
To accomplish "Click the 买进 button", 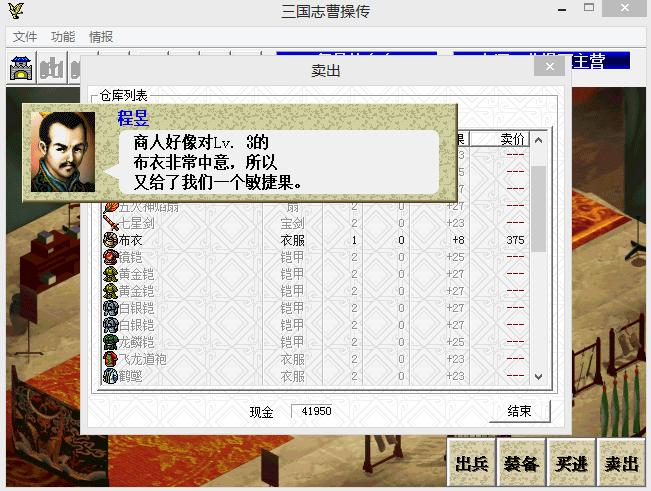I will pos(571,464).
